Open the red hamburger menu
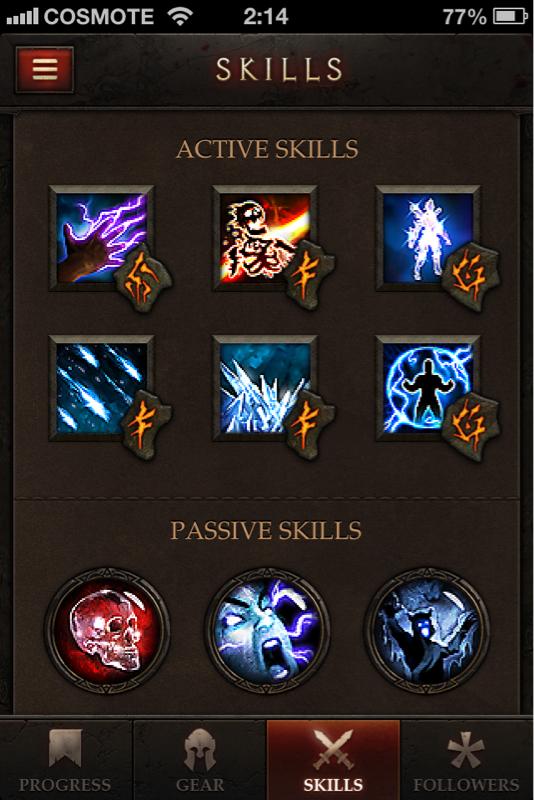534x800 pixels. [44, 69]
